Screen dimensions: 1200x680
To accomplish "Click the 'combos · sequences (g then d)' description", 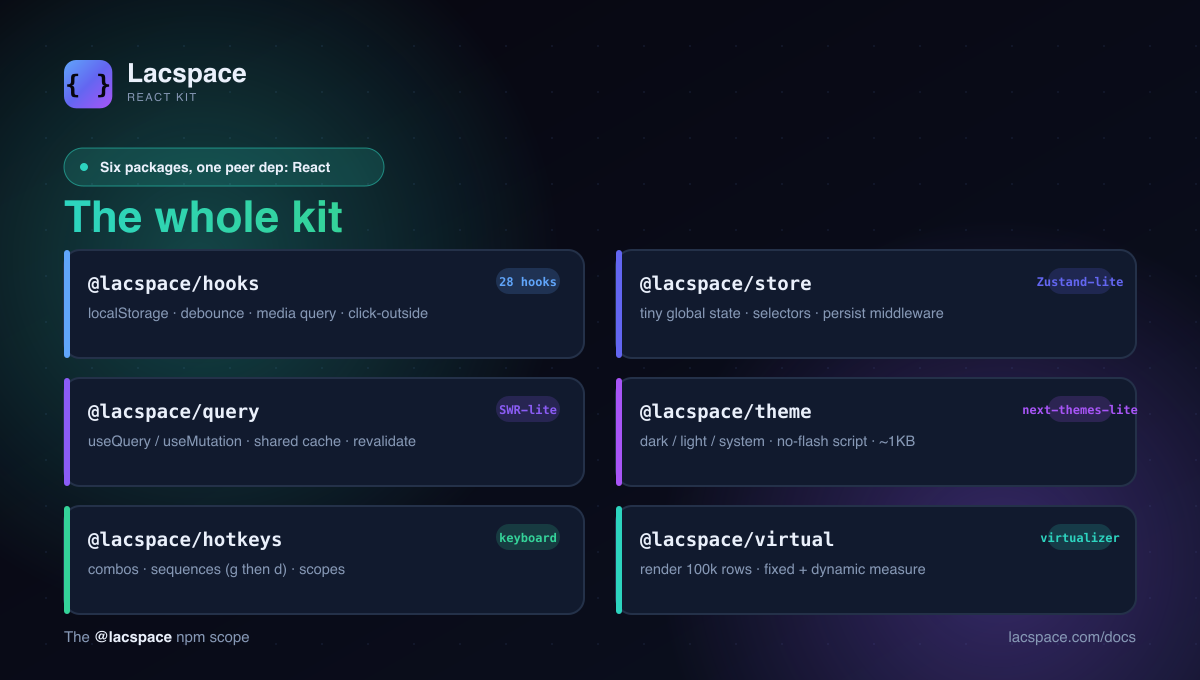I will point(216,569).
